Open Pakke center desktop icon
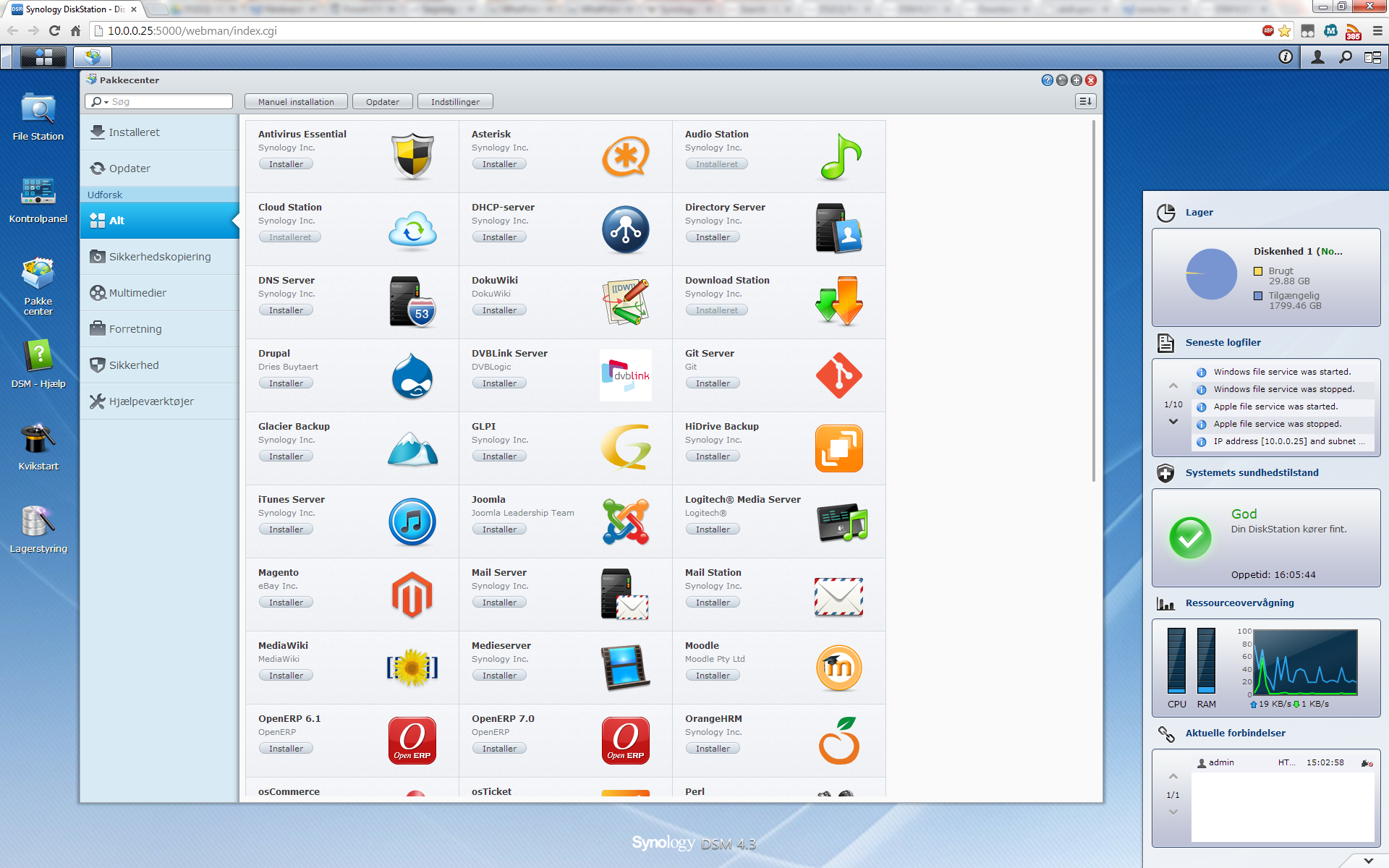1389x868 pixels. click(x=38, y=286)
